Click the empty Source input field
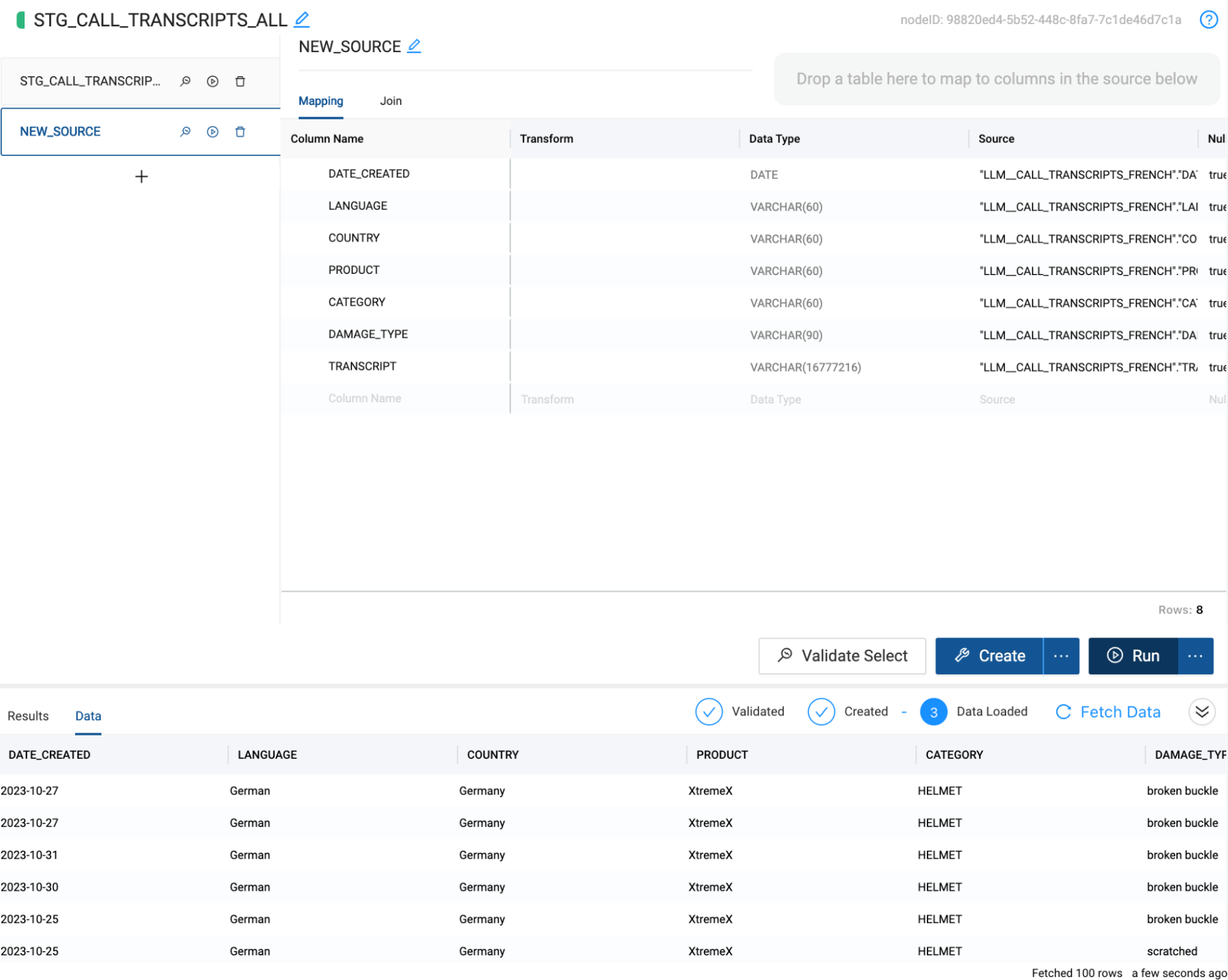Viewport: 1228px width, 980px height. click(1084, 399)
